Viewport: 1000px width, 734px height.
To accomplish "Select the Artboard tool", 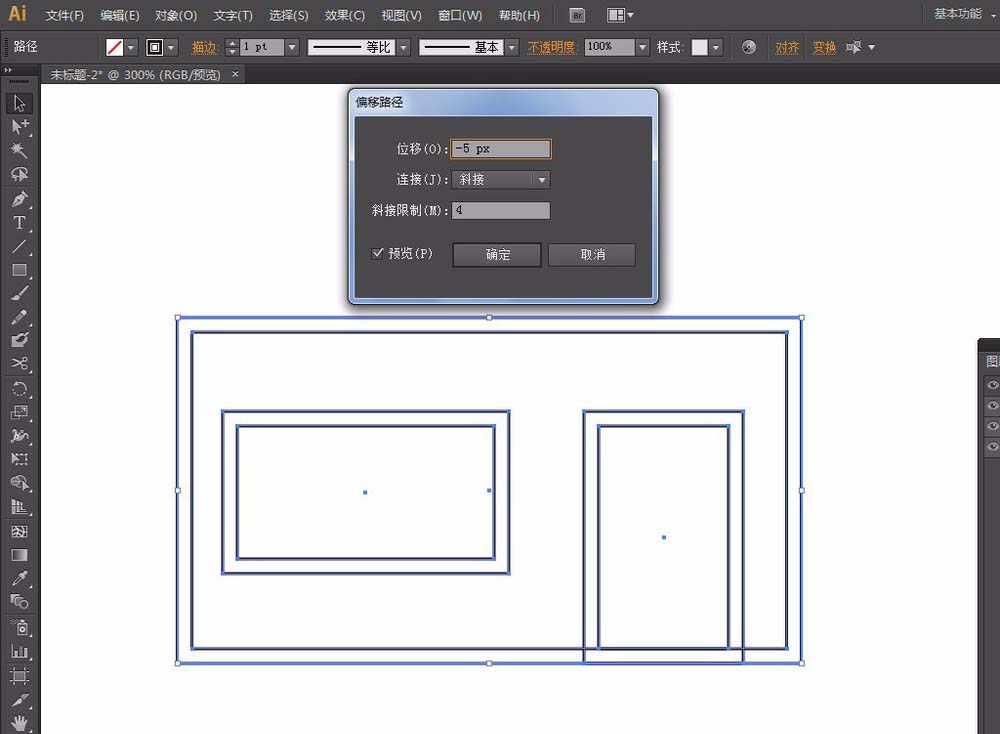I will 19,676.
